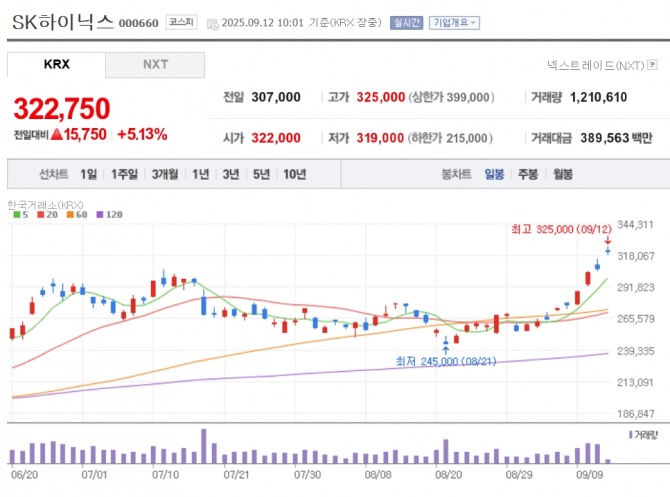Click the 최저 245,000 (08/21) label
This screenshot has height=497, width=670.
[x=446, y=362]
